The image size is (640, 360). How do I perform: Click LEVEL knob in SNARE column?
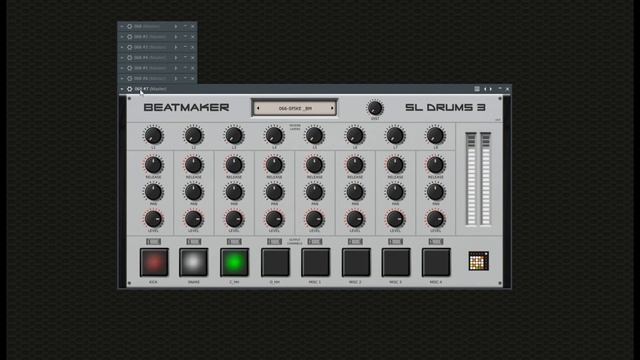(x=193, y=219)
